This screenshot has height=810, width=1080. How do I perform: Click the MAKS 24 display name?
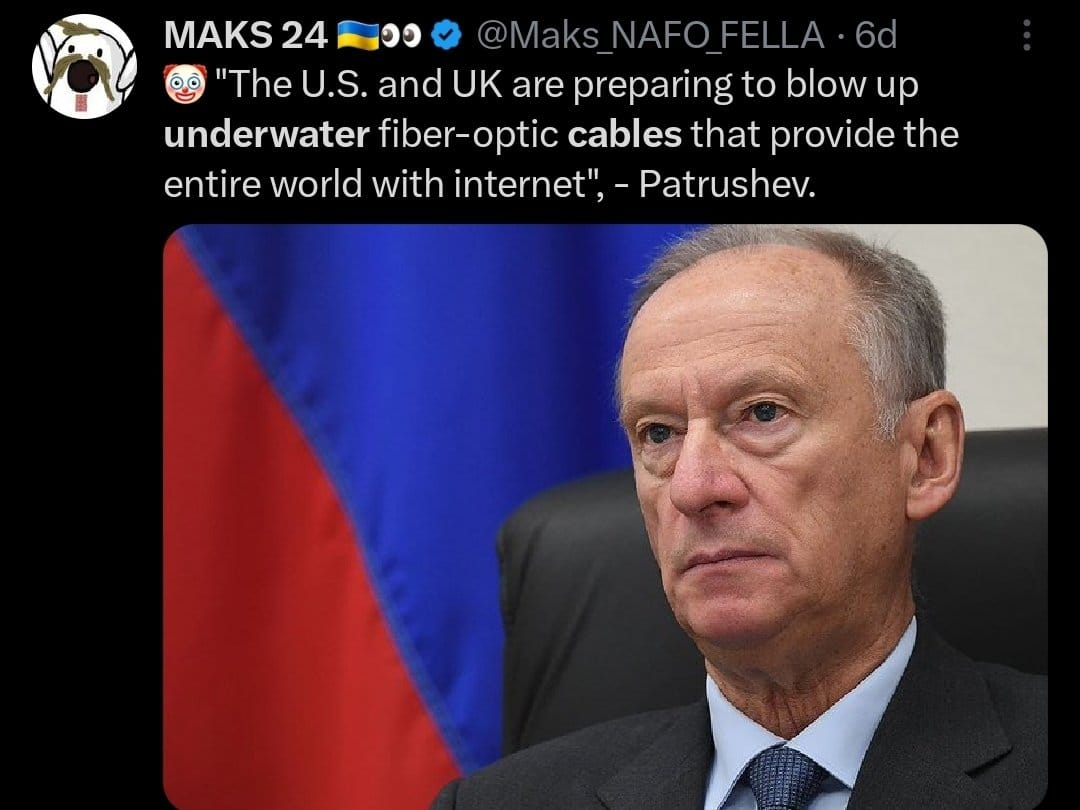pyautogui.click(x=246, y=35)
